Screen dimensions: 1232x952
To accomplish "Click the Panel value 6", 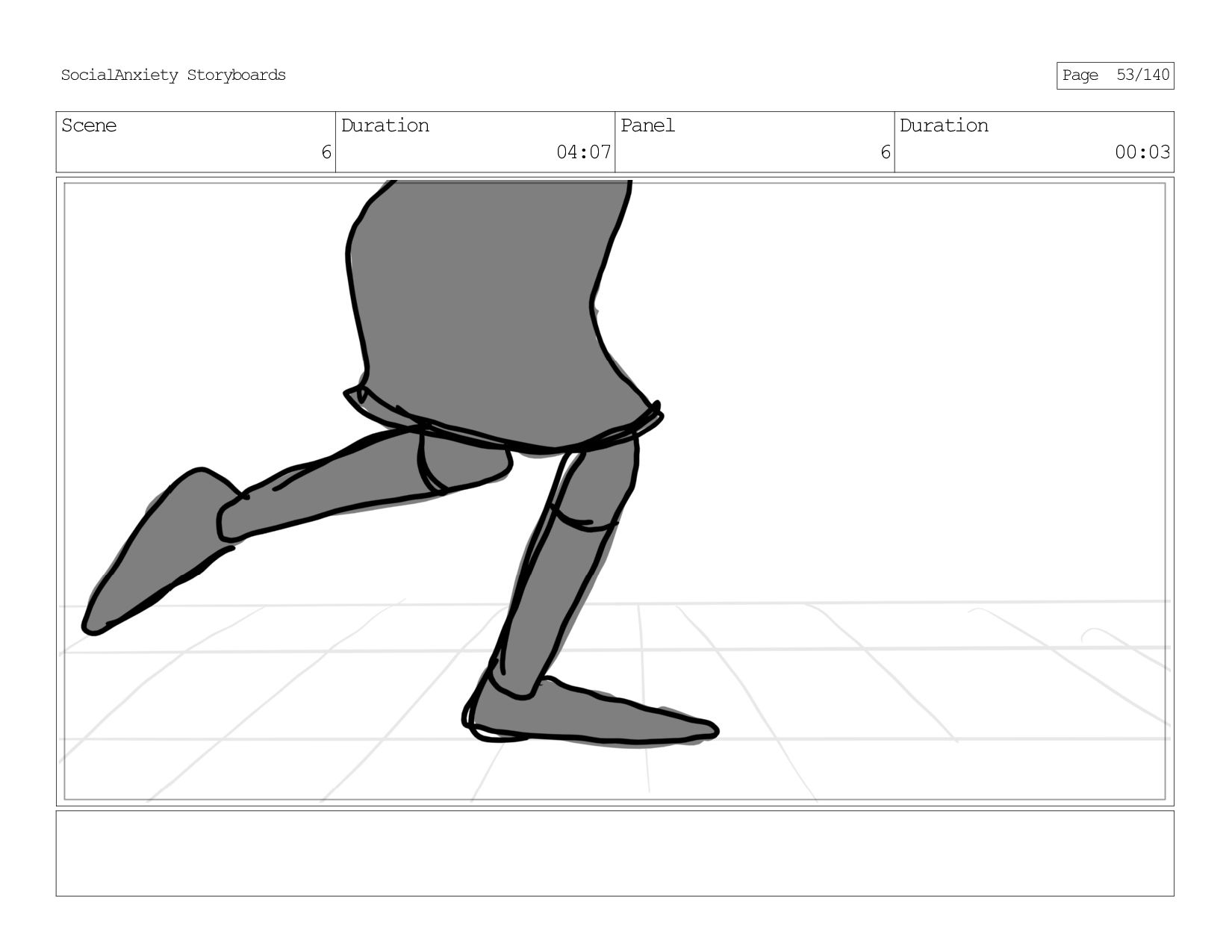I will pyautogui.click(x=885, y=152).
